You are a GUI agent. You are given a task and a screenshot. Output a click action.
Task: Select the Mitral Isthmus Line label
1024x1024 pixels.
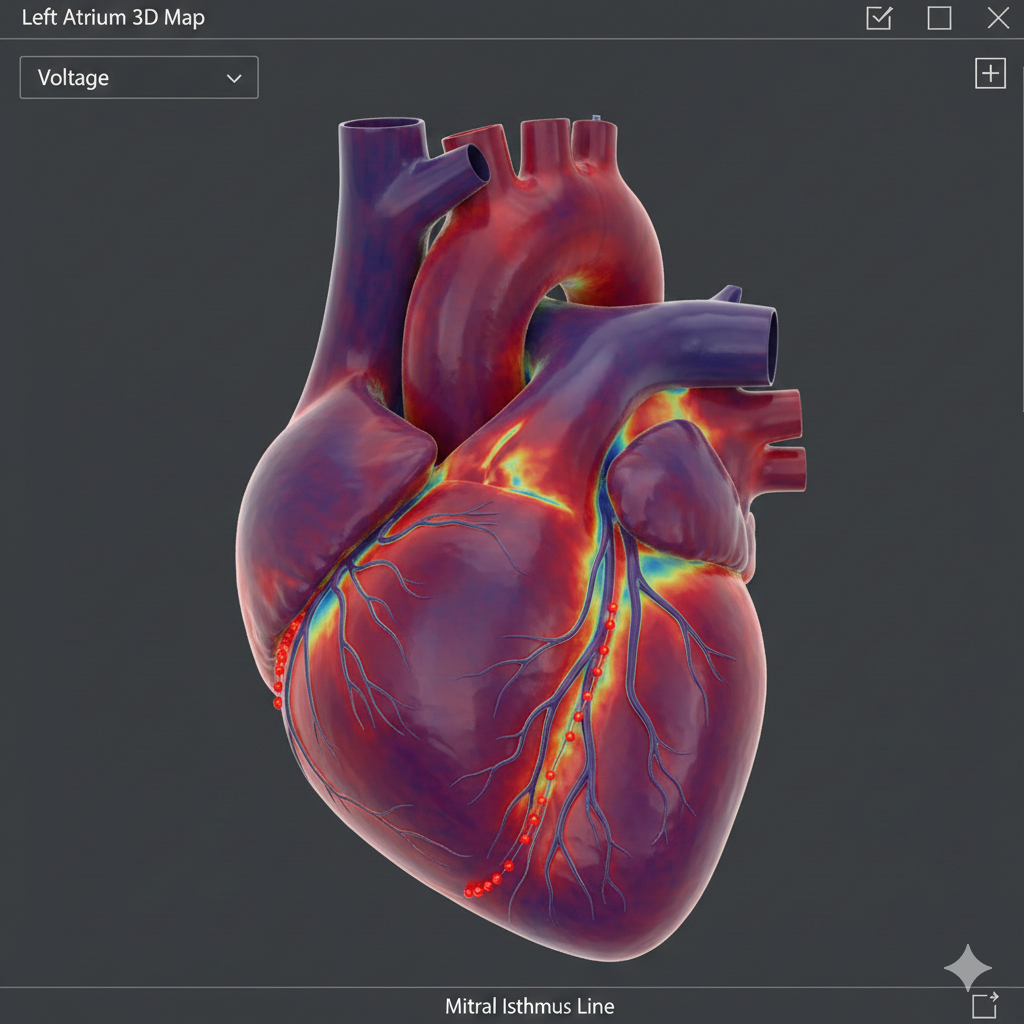point(530,1006)
